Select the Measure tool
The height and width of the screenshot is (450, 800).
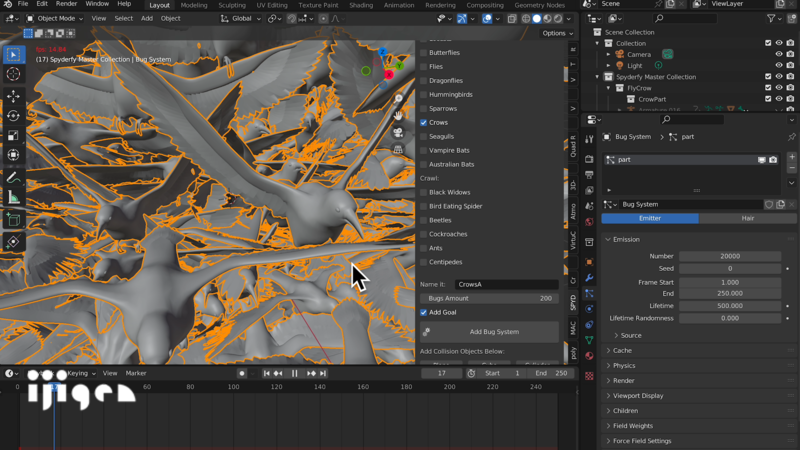pyautogui.click(x=13, y=197)
